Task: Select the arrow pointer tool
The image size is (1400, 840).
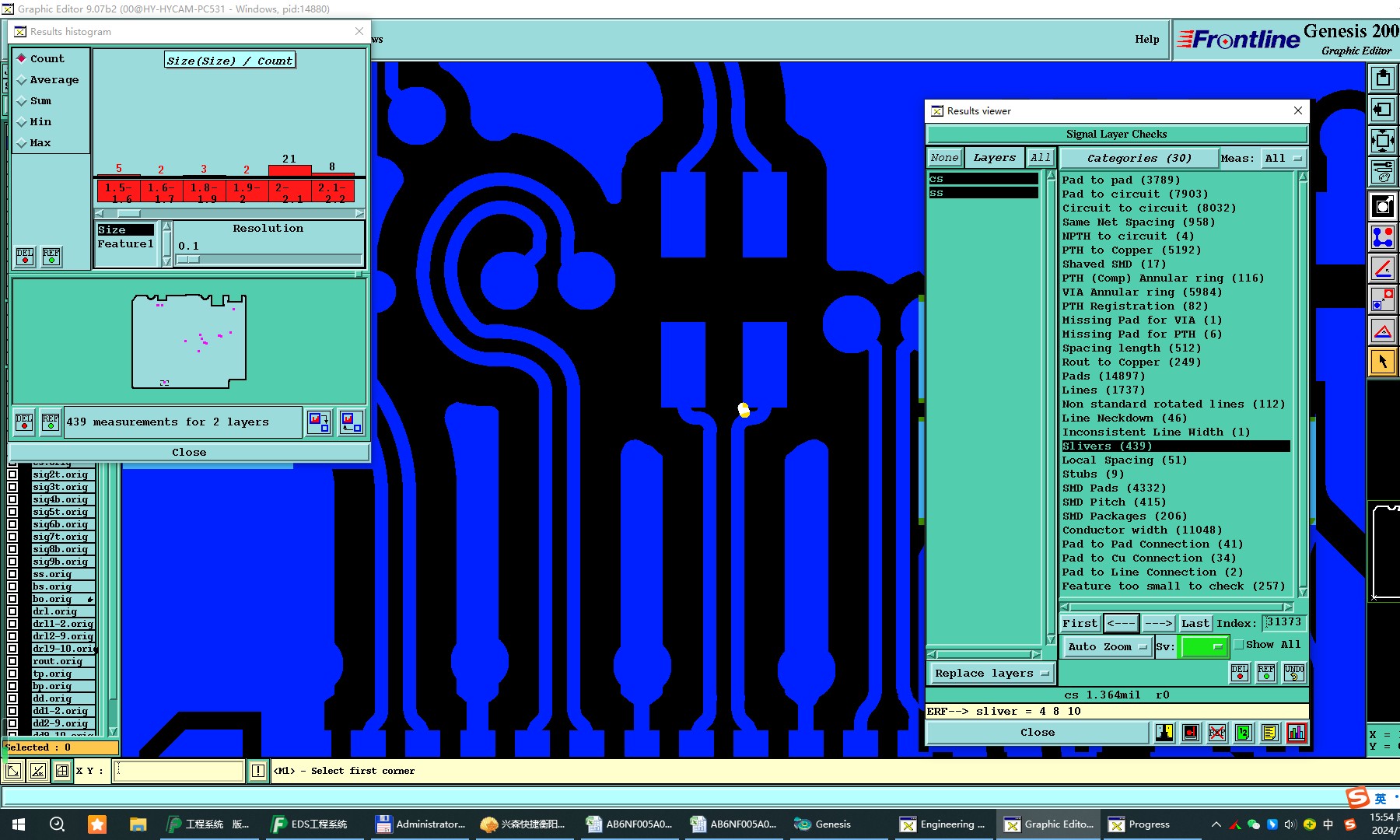Action: tap(1383, 362)
